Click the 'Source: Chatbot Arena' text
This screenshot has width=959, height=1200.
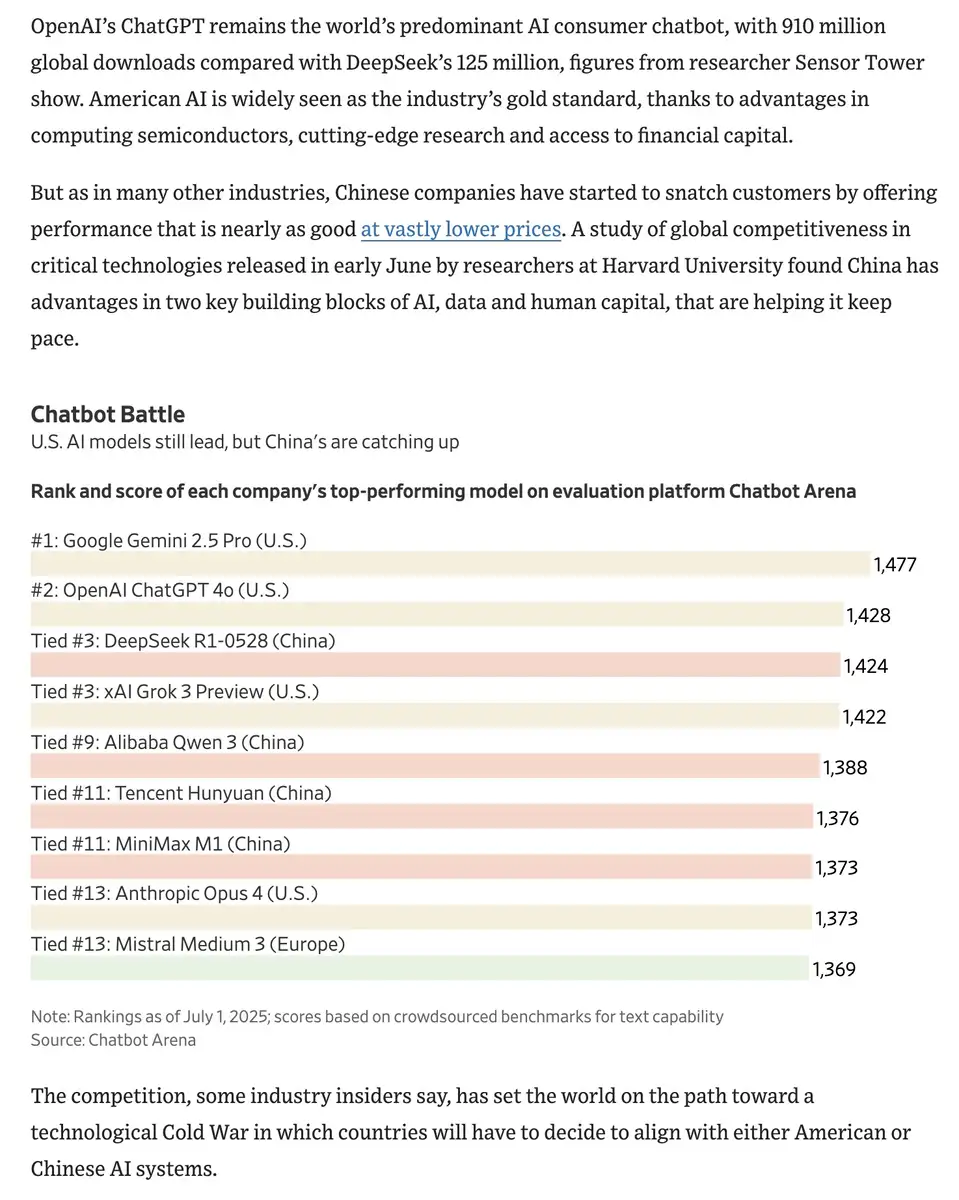pyautogui.click(x=114, y=1040)
